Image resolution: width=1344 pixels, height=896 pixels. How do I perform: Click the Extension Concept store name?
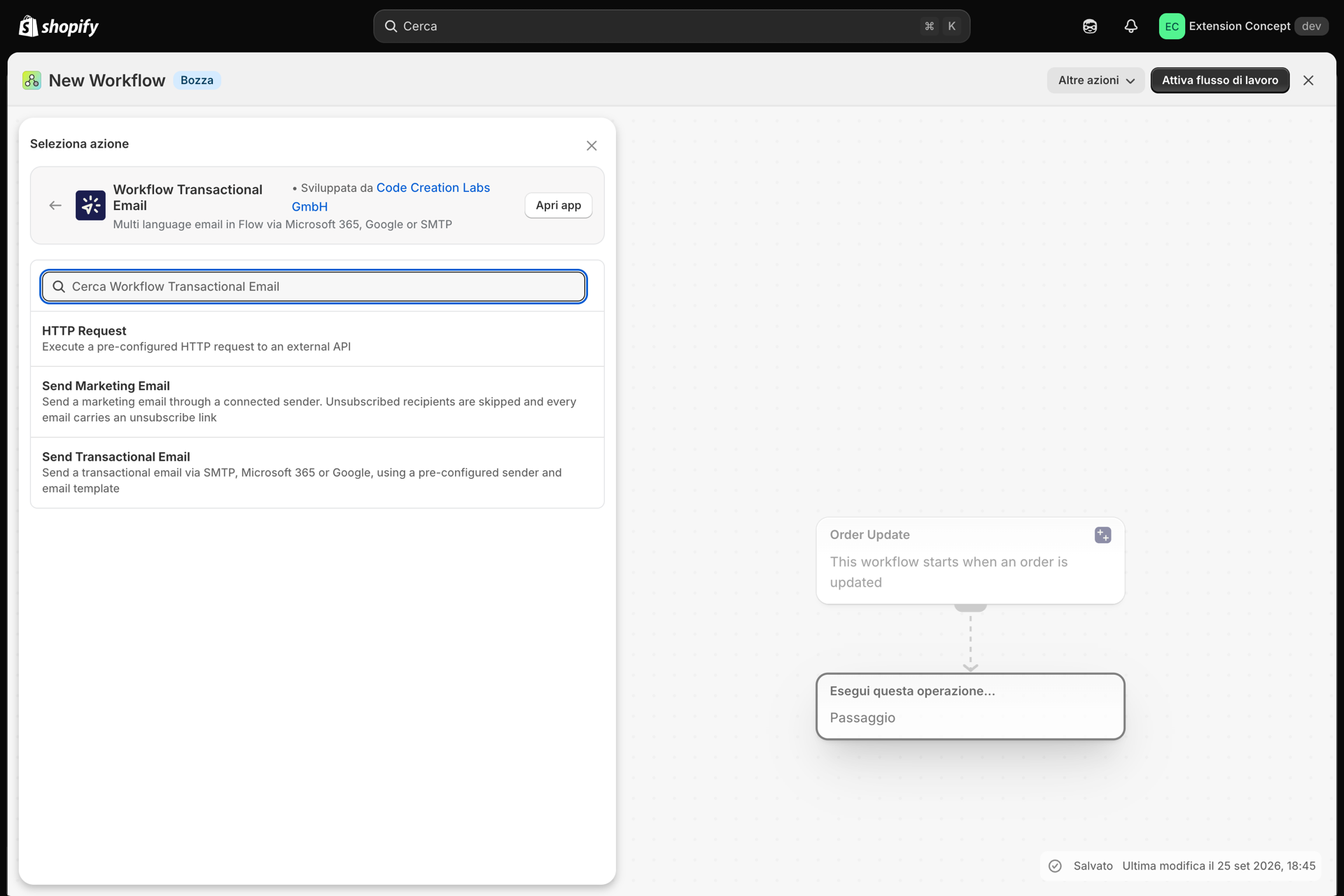(x=1239, y=26)
